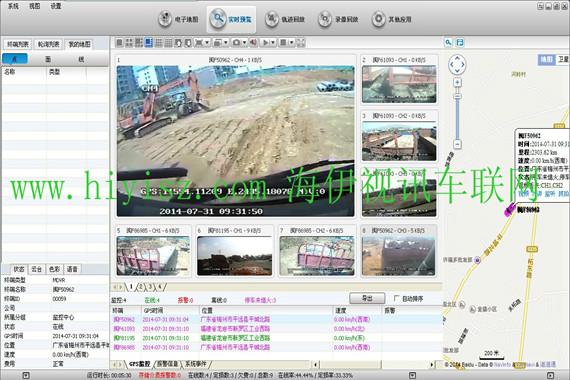
Task: Open the 设置 menu
Action: coord(56,6)
